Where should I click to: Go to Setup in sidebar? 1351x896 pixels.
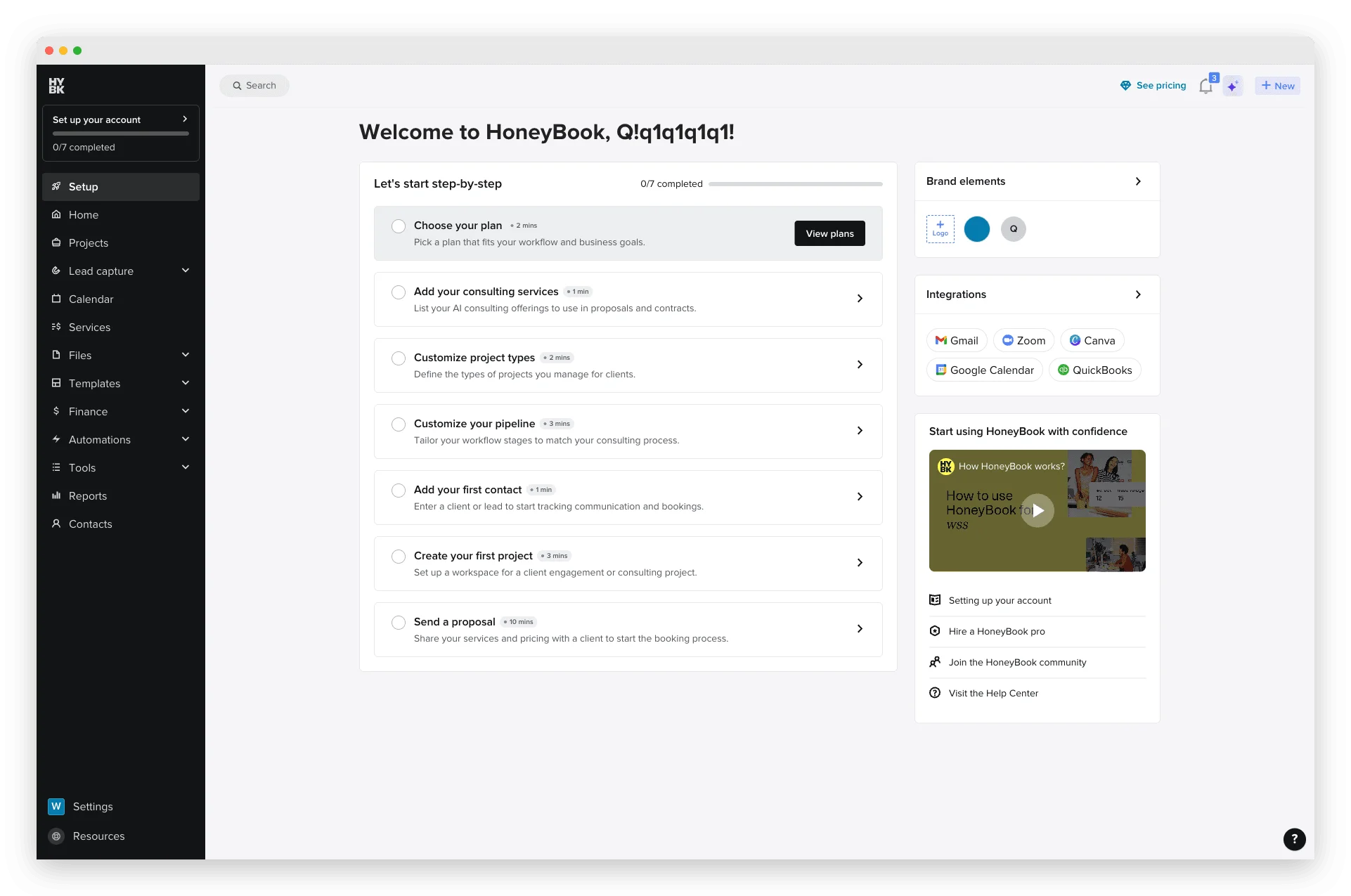pos(121,186)
